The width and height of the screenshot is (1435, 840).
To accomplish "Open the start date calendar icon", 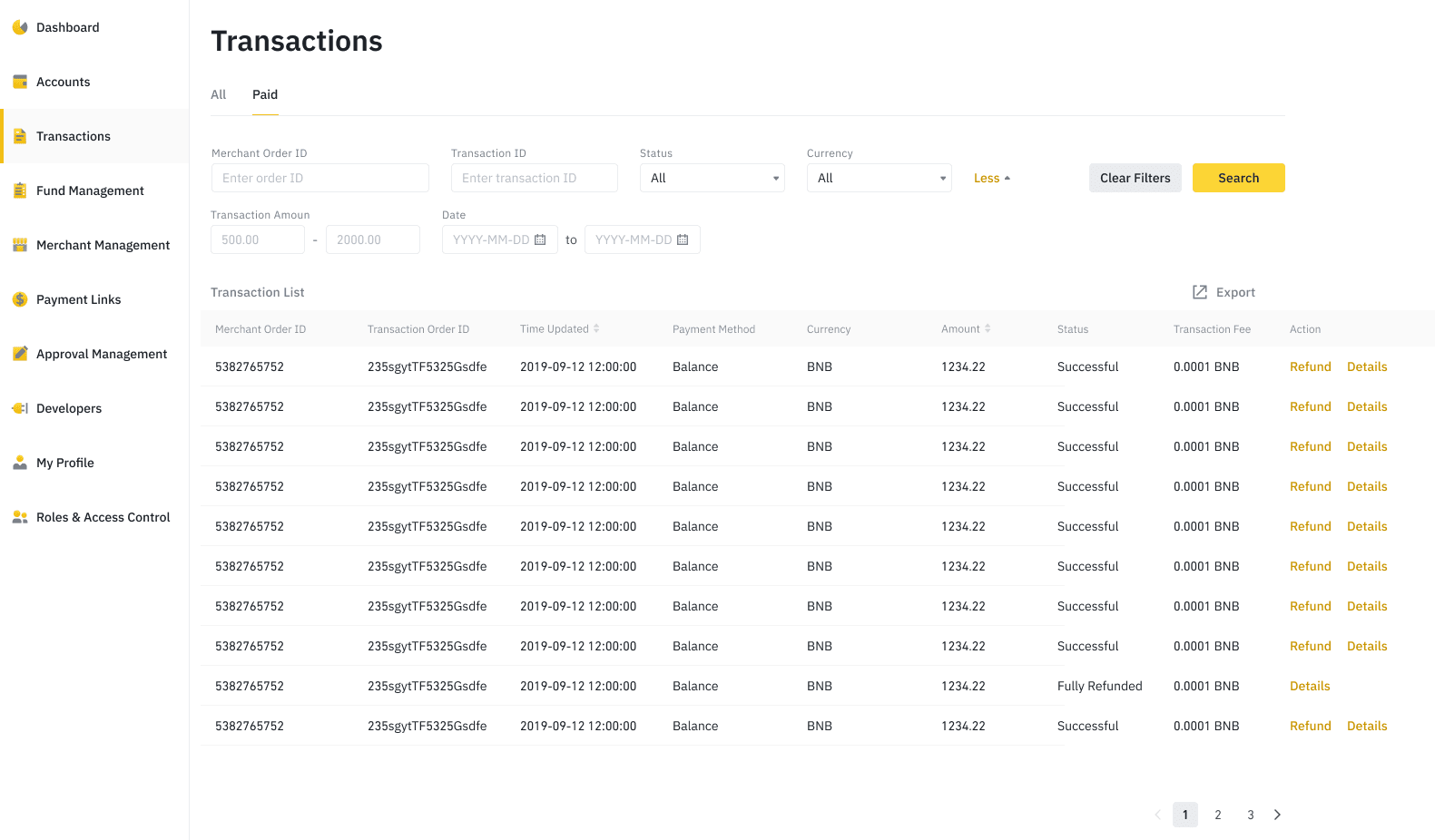I will pyautogui.click(x=540, y=239).
